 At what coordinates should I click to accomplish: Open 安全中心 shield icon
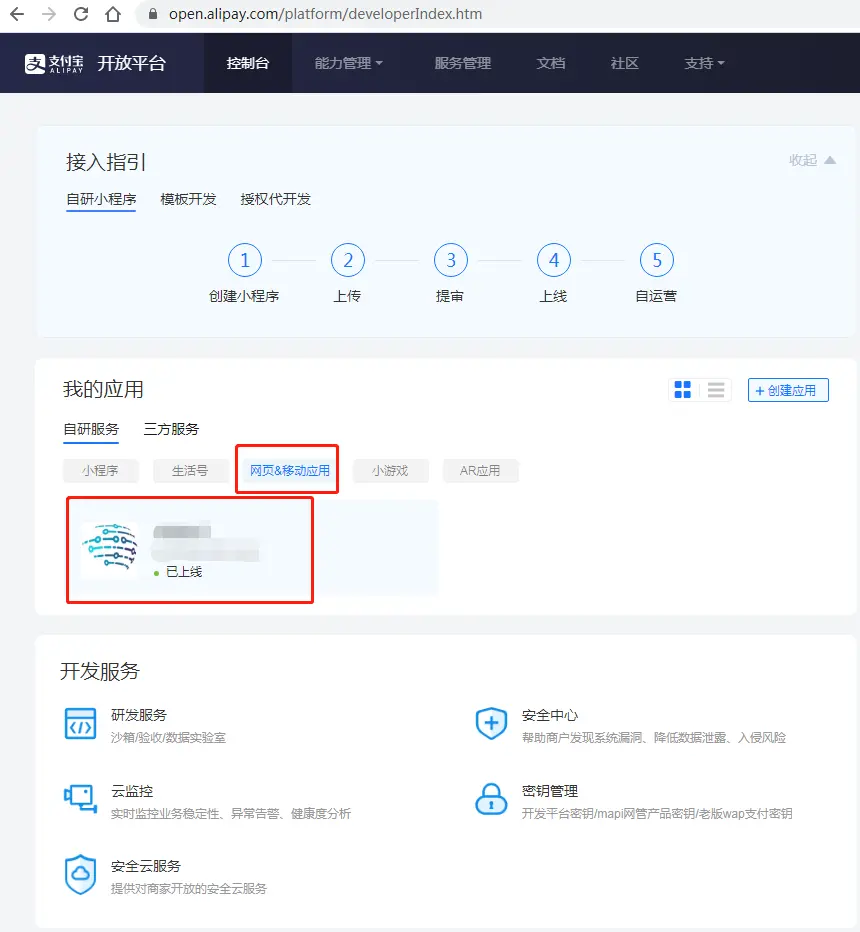point(491,723)
